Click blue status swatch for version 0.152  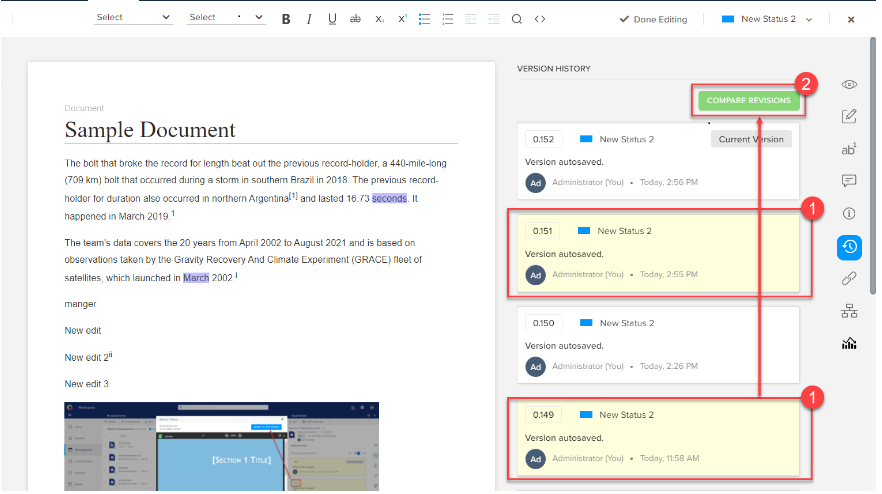coord(586,139)
